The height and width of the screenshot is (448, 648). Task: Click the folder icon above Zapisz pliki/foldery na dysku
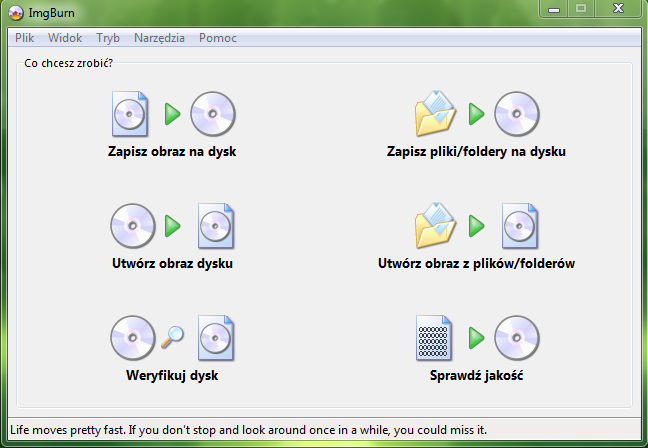[435, 114]
